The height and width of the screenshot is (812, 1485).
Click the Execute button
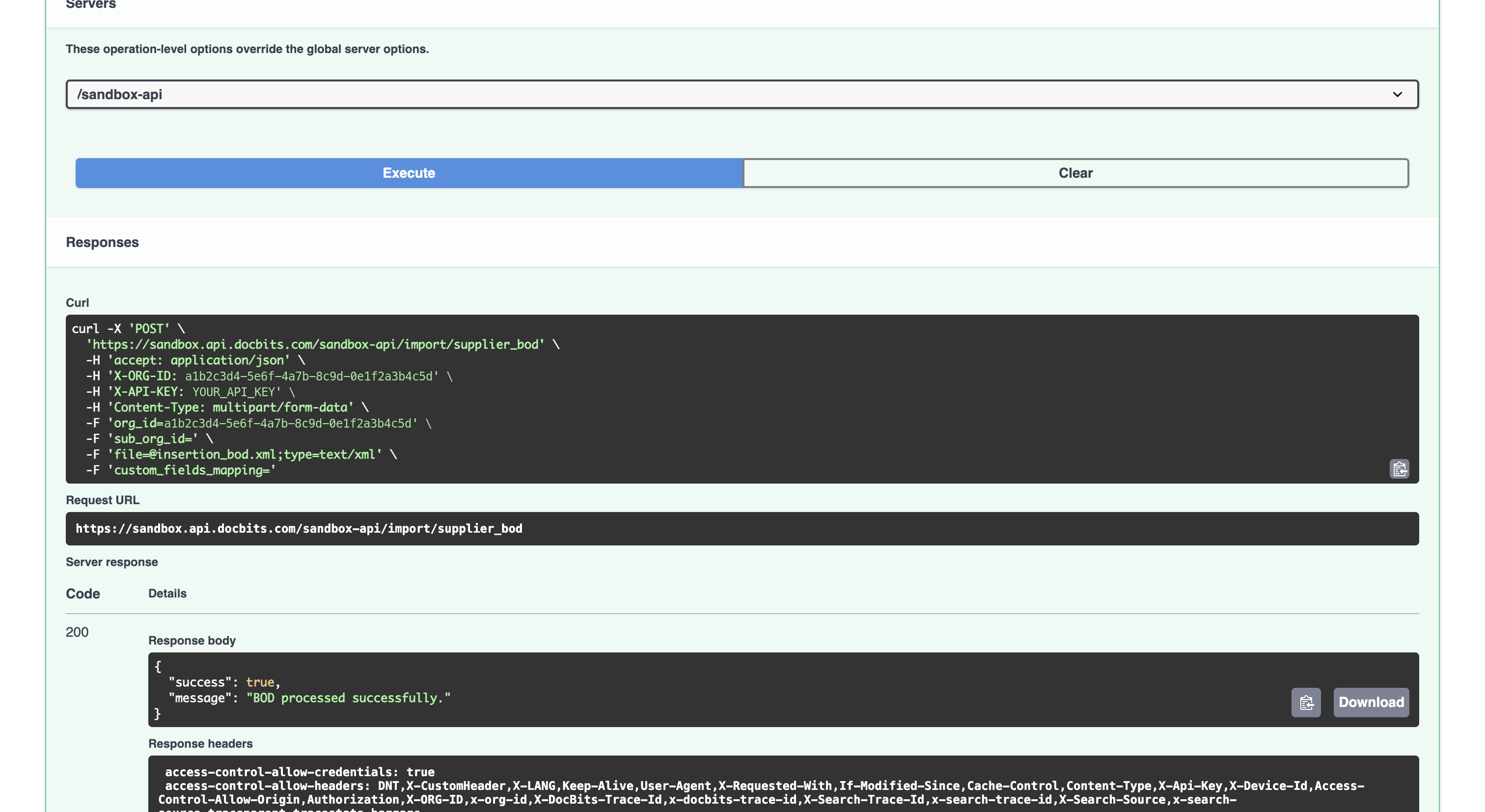409,173
